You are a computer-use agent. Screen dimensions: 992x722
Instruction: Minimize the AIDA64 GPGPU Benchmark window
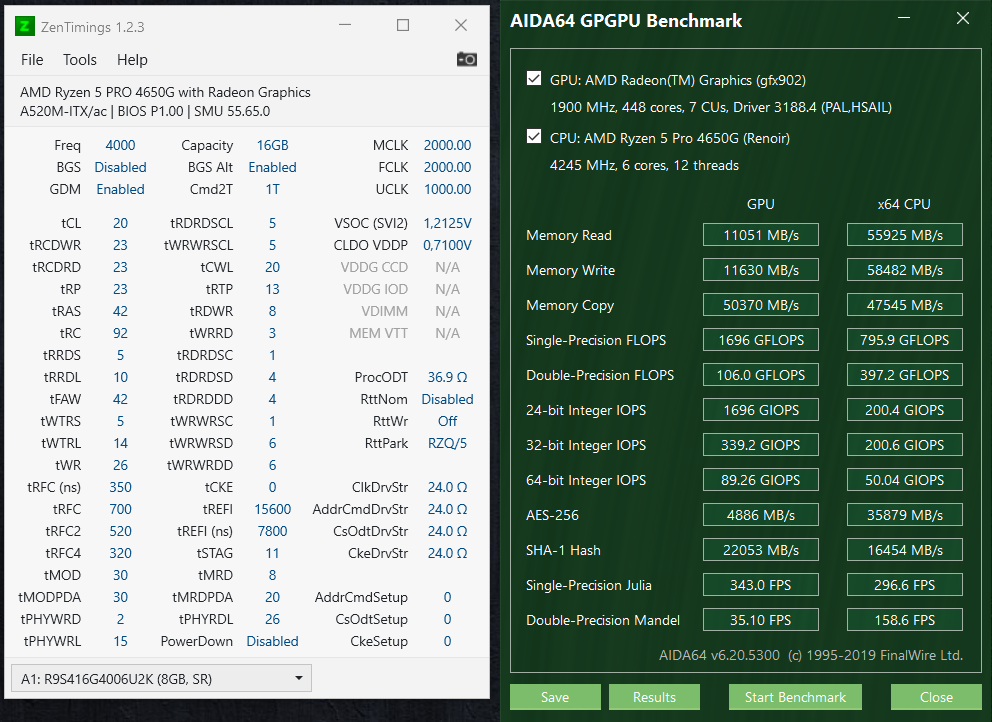click(x=904, y=18)
